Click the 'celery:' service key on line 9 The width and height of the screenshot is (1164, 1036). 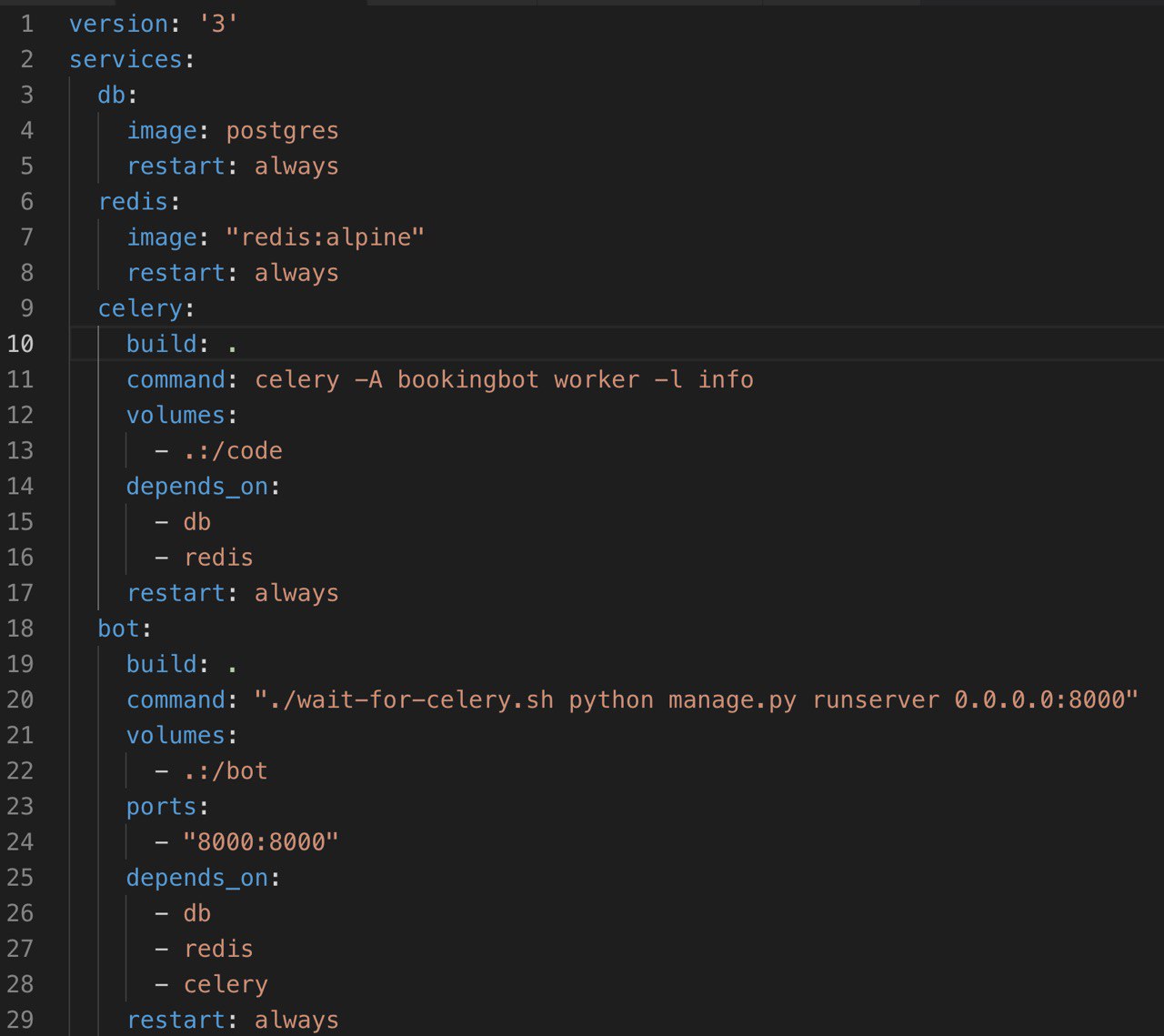click(x=146, y=308)
